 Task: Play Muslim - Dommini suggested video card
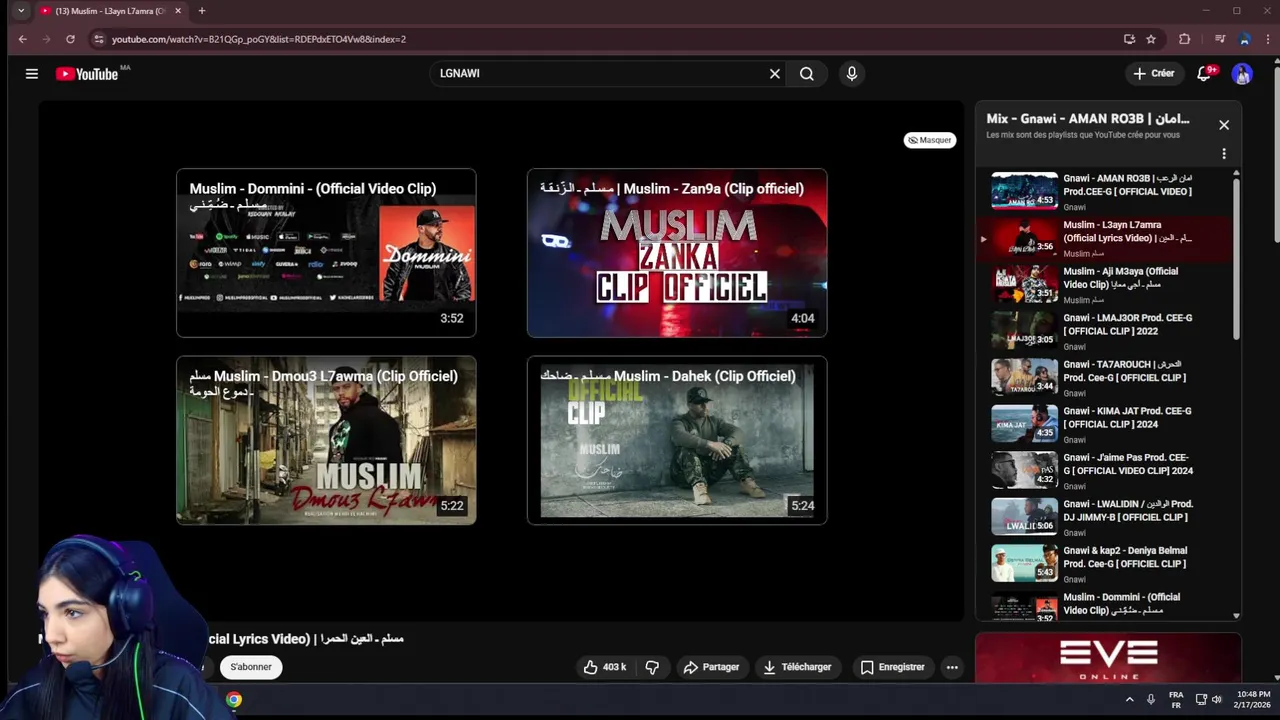coord(326,253)
